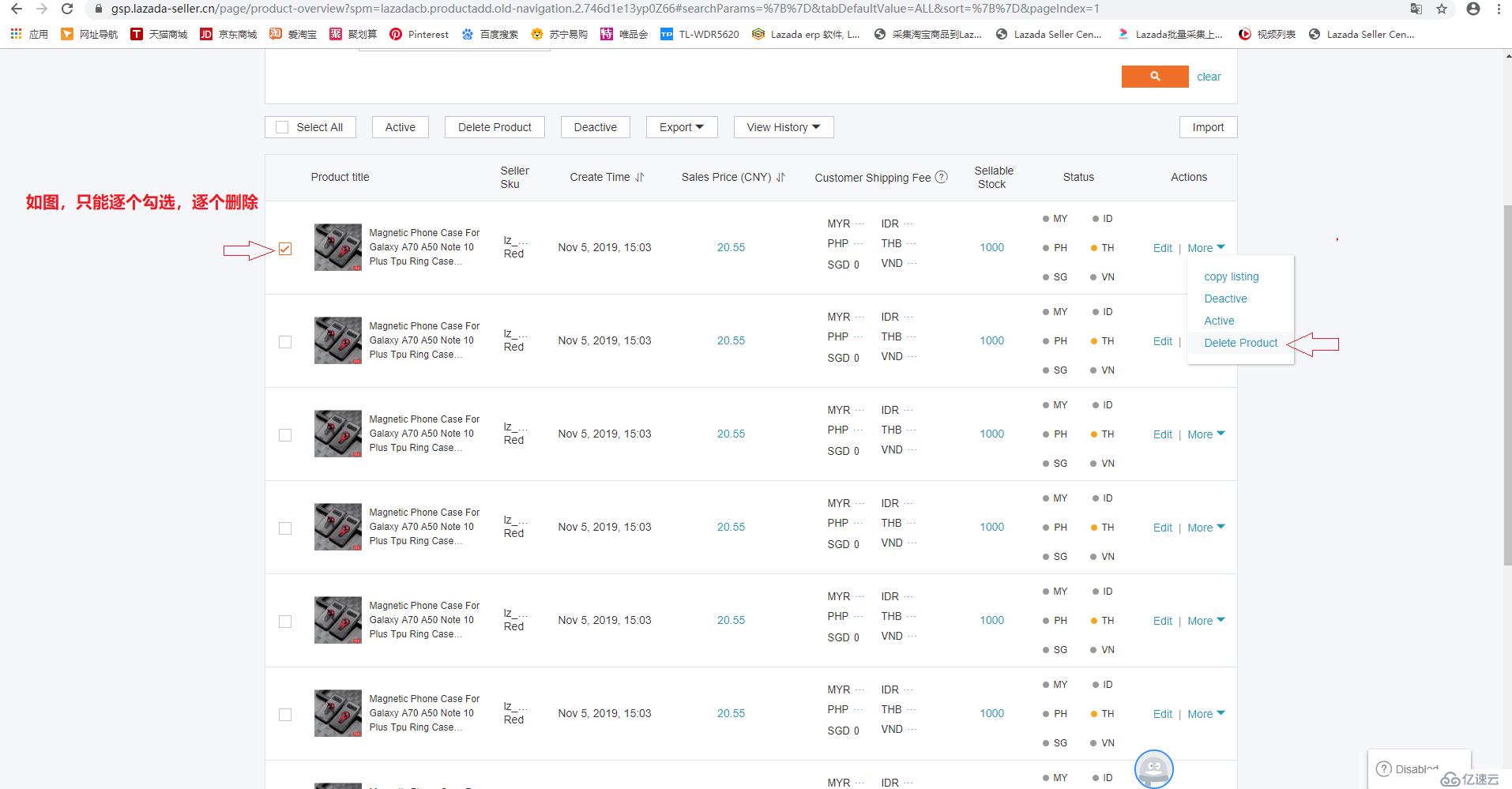Click the Import button
The height and width of the screenshot is (789, 1512).
[1208, 127]
